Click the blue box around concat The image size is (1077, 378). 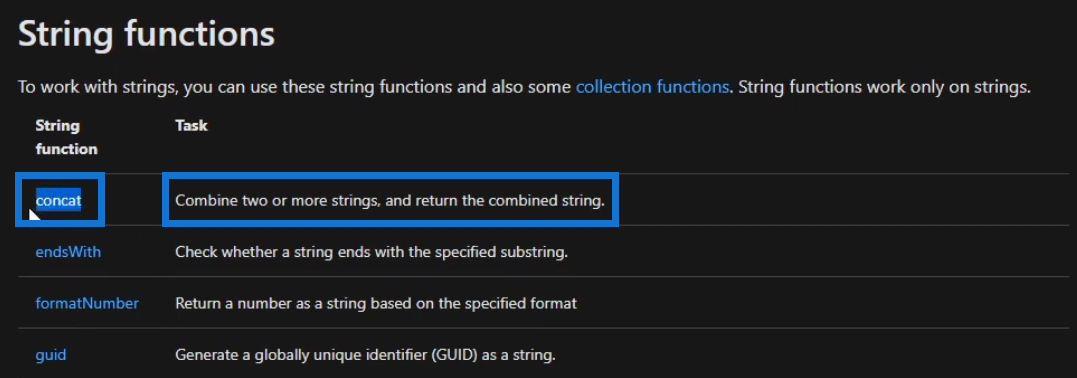(60, 199)
